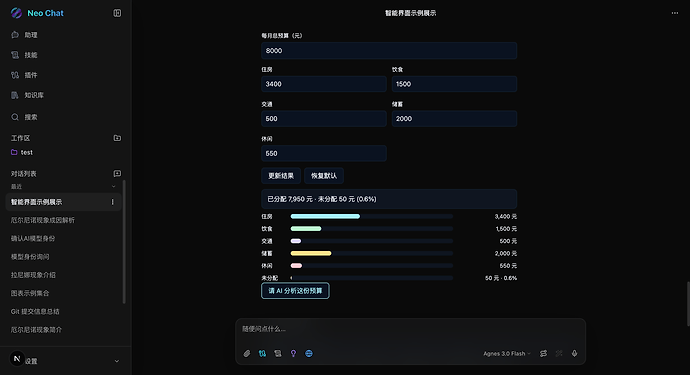Focus the 交通 input showing 500
690x375 pixels.
[x=324, y=119]
